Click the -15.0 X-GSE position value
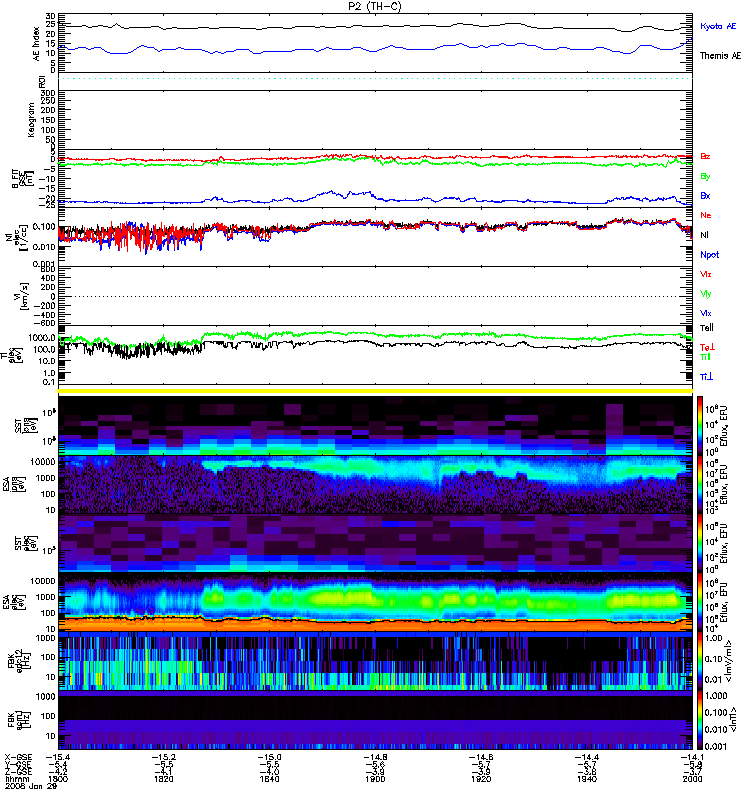 tap(269, 757)
